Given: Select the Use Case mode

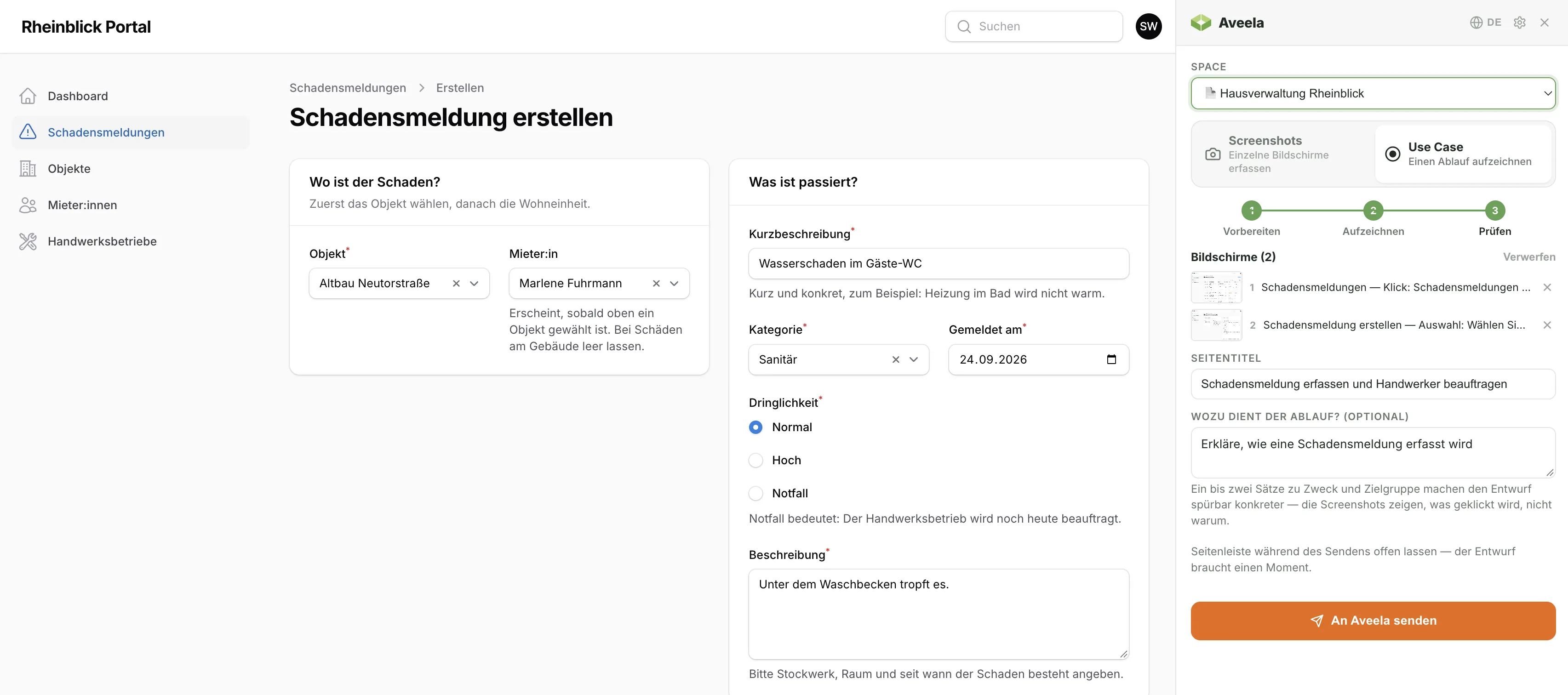Looking at the screenshot, I should 1463,154.
